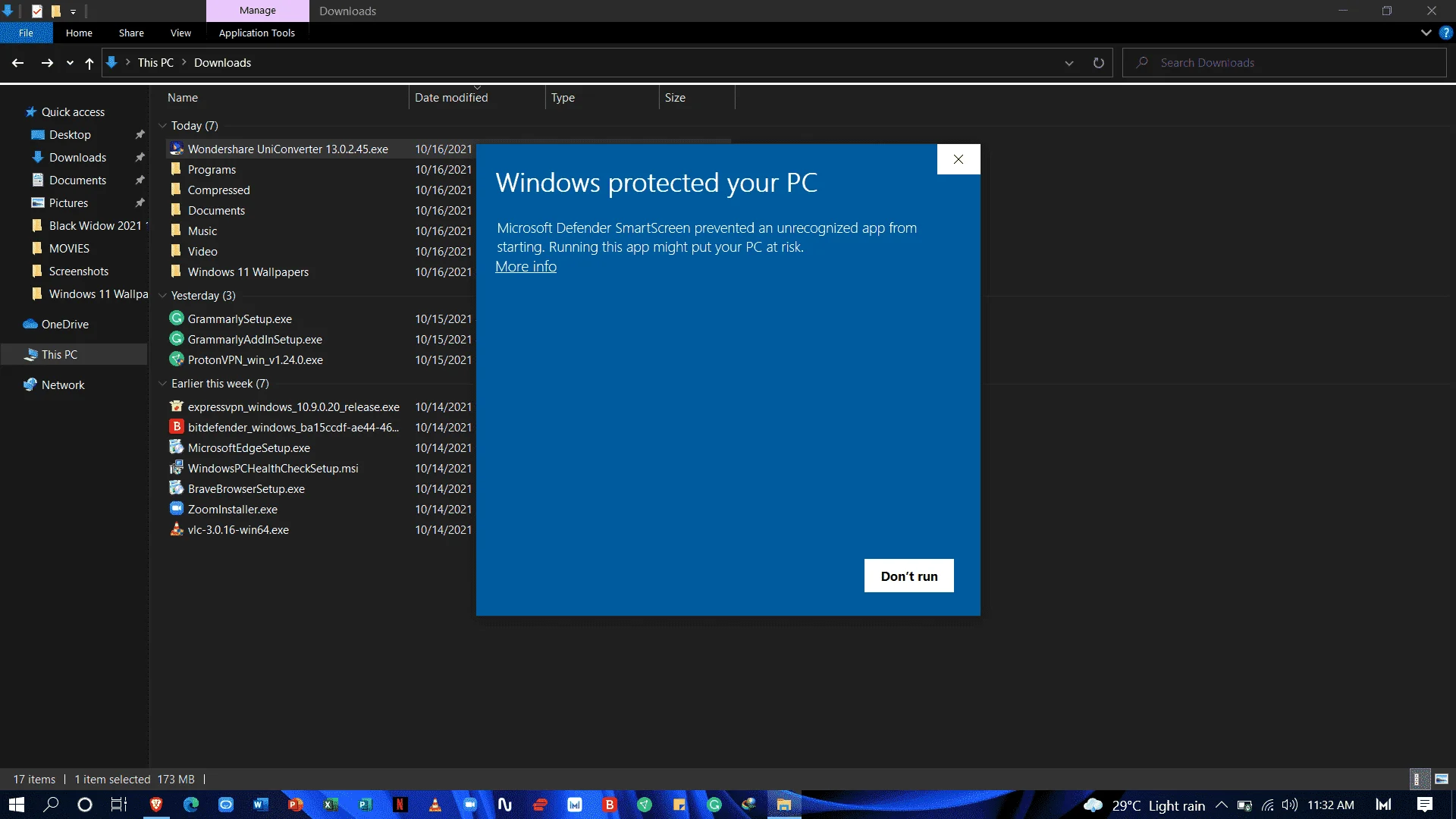Open VLC media player from taskbar
This screenshot has width=1456, height=819.
coord(435,805)
